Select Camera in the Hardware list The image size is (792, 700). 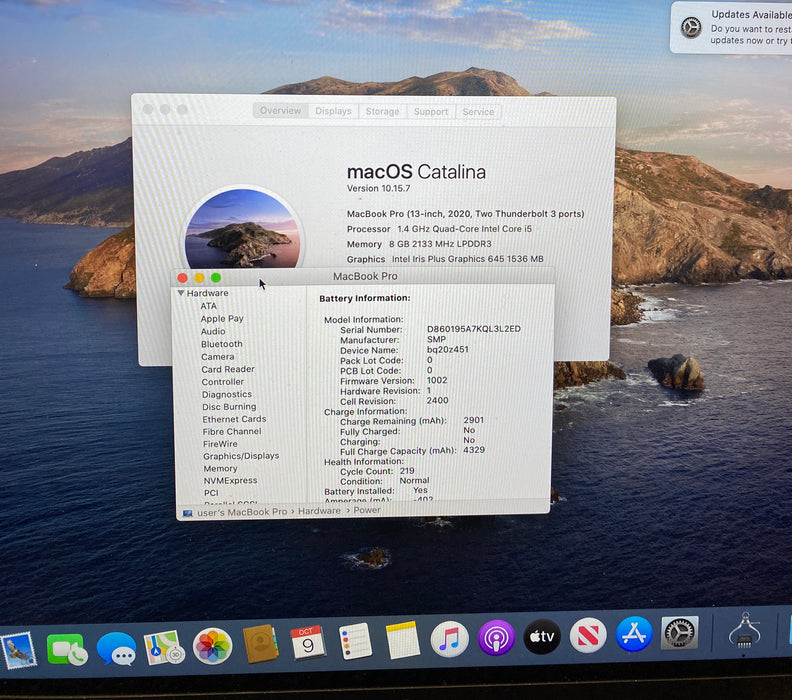pos(218,357)
